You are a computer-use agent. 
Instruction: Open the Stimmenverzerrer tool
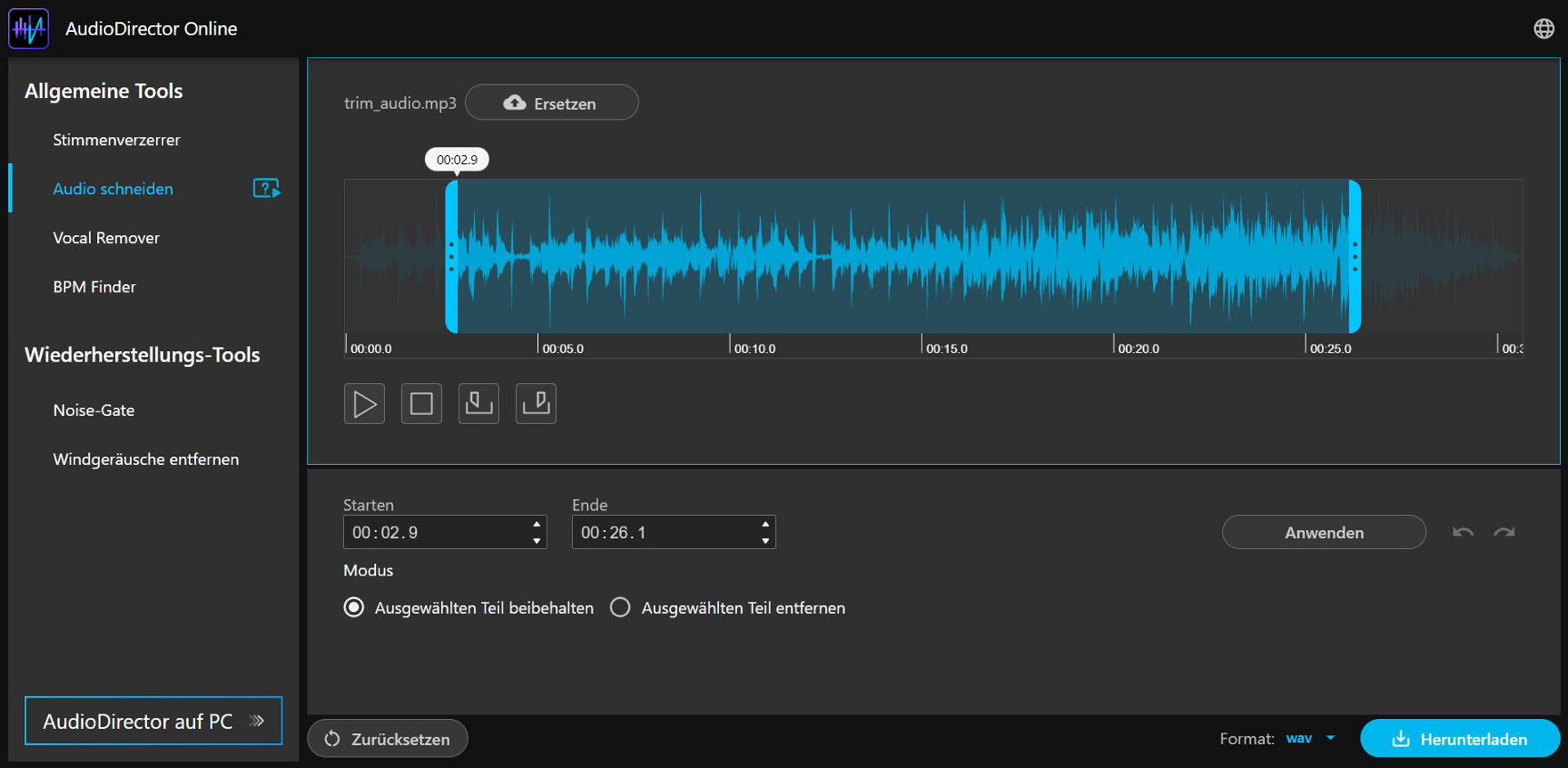pos(116,140)
